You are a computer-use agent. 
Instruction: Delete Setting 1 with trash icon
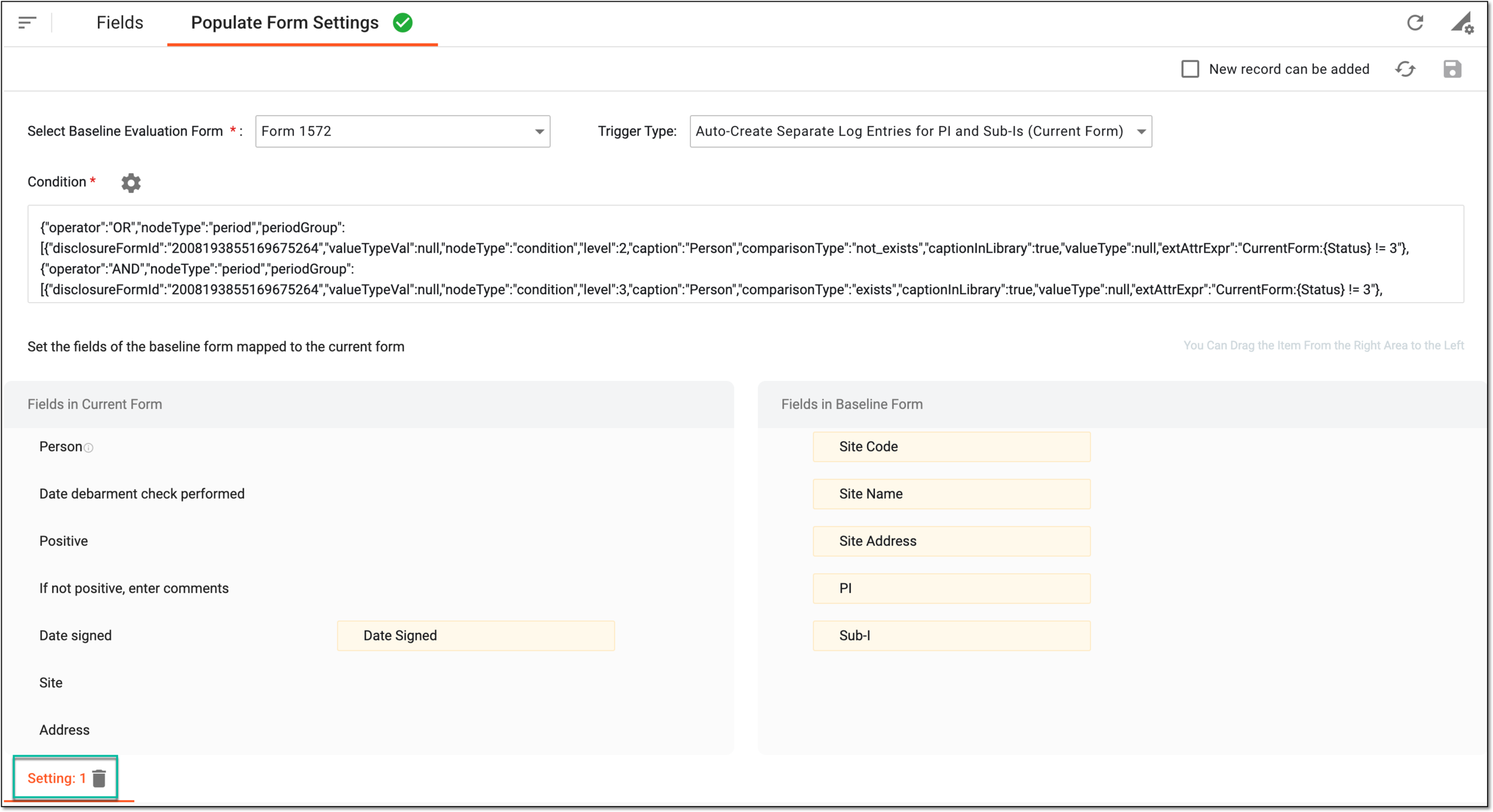pos(99,779)
